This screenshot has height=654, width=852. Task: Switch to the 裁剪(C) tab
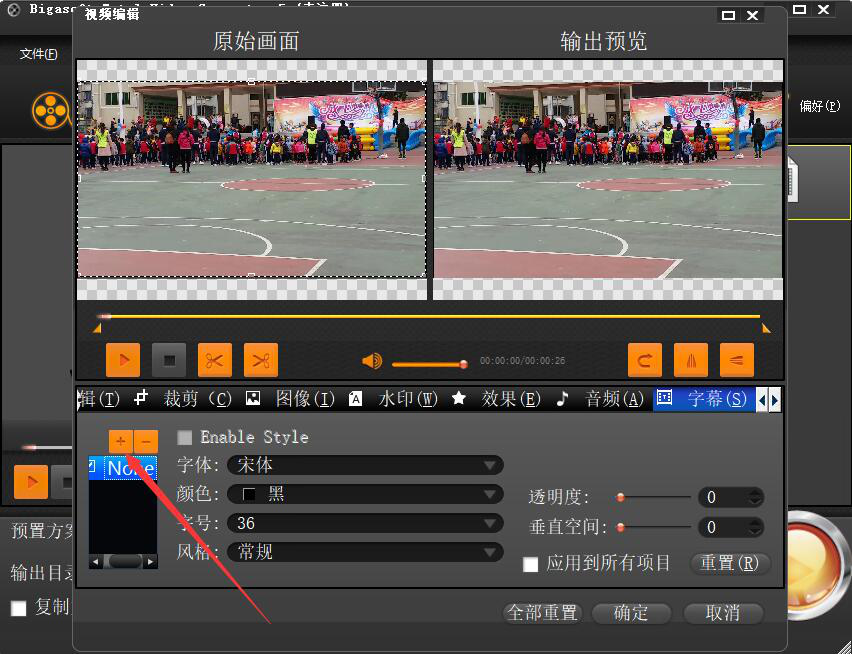coord(198,399)
